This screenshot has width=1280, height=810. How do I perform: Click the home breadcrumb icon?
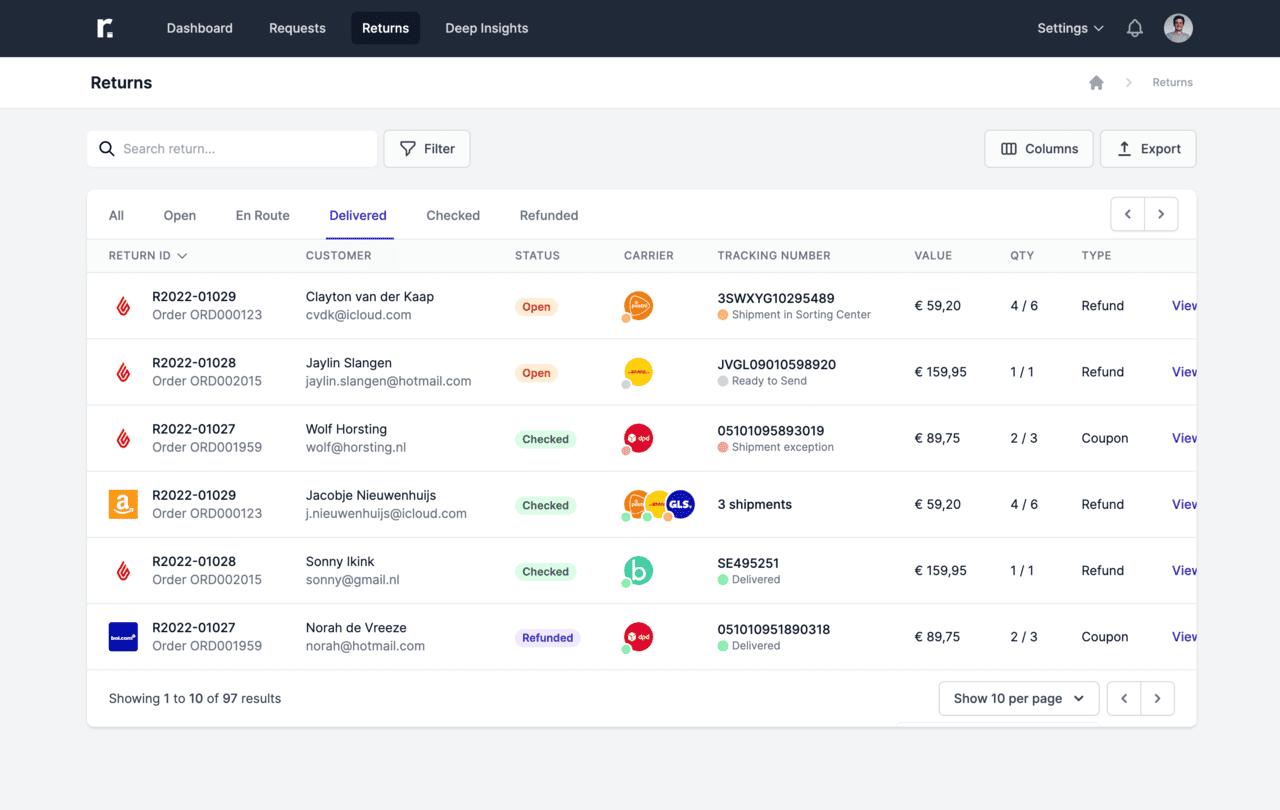(x=1096, y=83)
